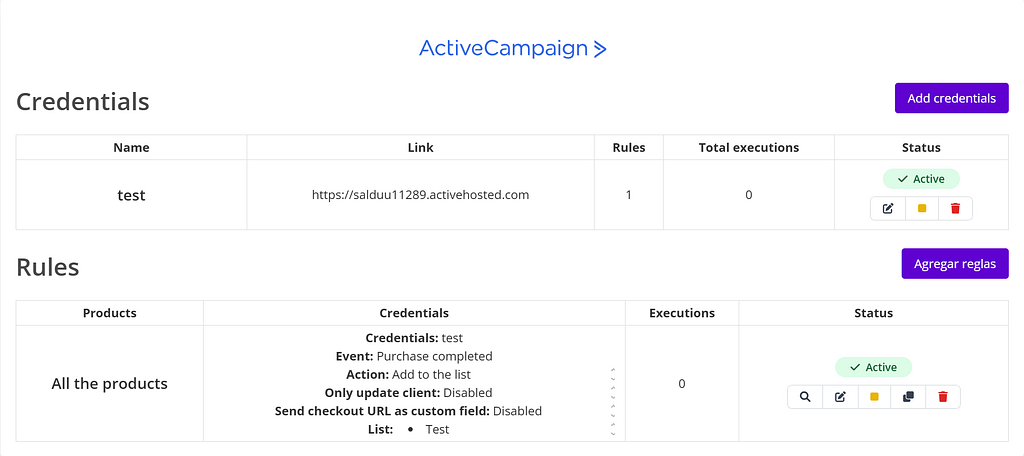The height and width of the screenshot is (456, 1024).
Task: Select the All the products cell
Action: click(109, 383)
